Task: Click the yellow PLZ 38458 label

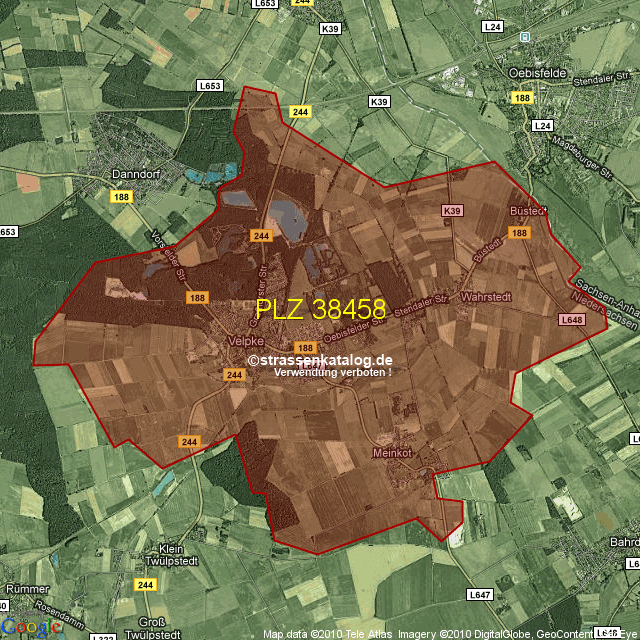Action: (x=320, y=309)
